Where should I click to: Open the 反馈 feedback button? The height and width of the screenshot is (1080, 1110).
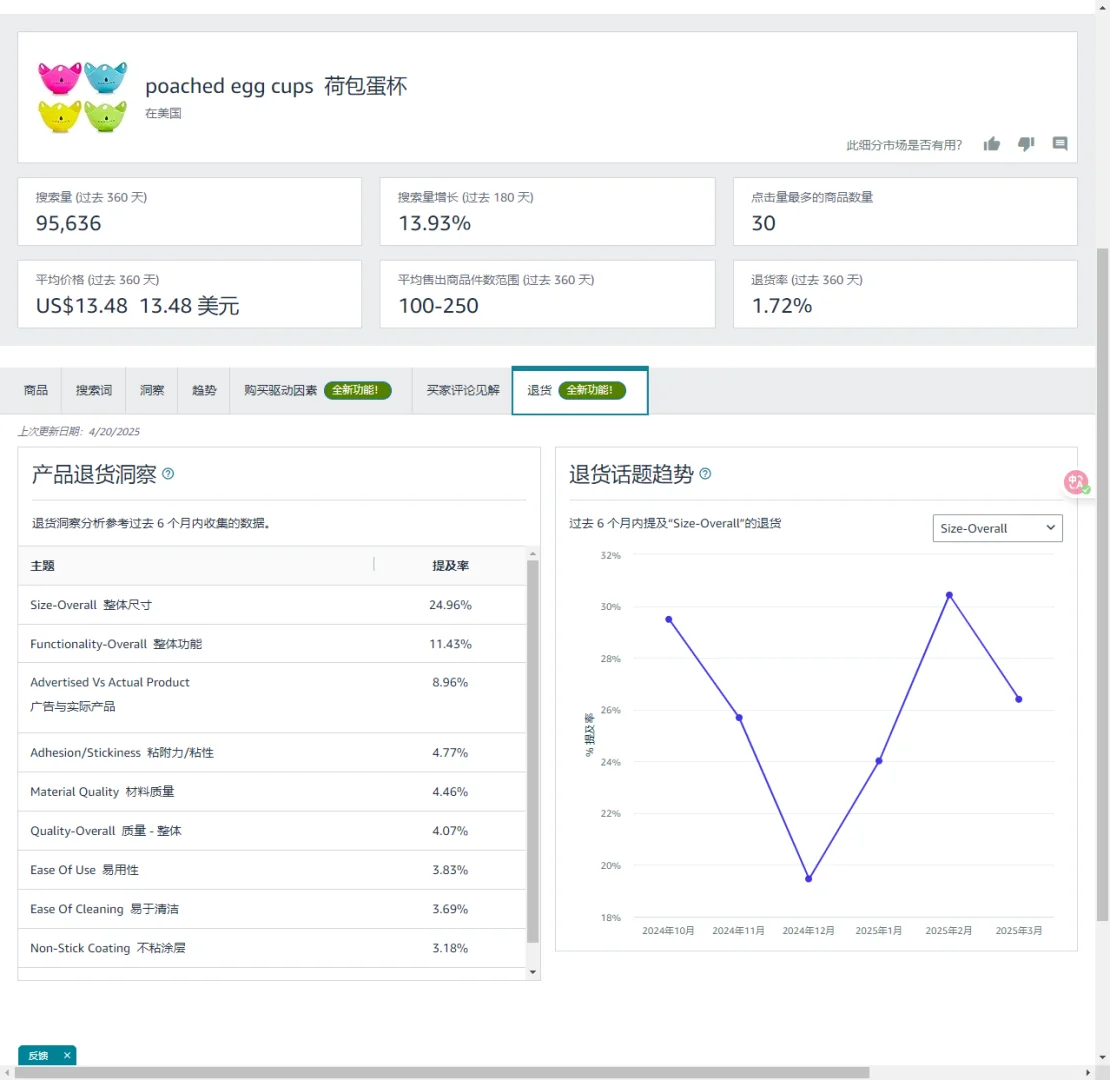pyautogui.click(x=38, y=1055)
